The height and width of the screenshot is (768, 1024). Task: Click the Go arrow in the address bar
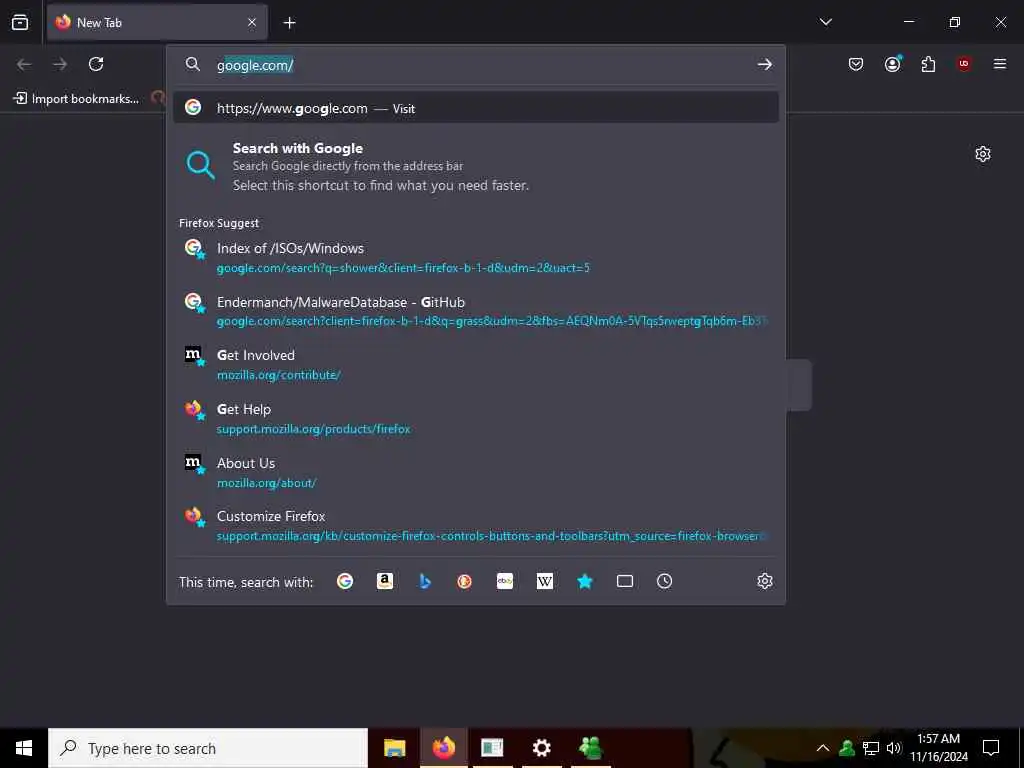point(765,65)
